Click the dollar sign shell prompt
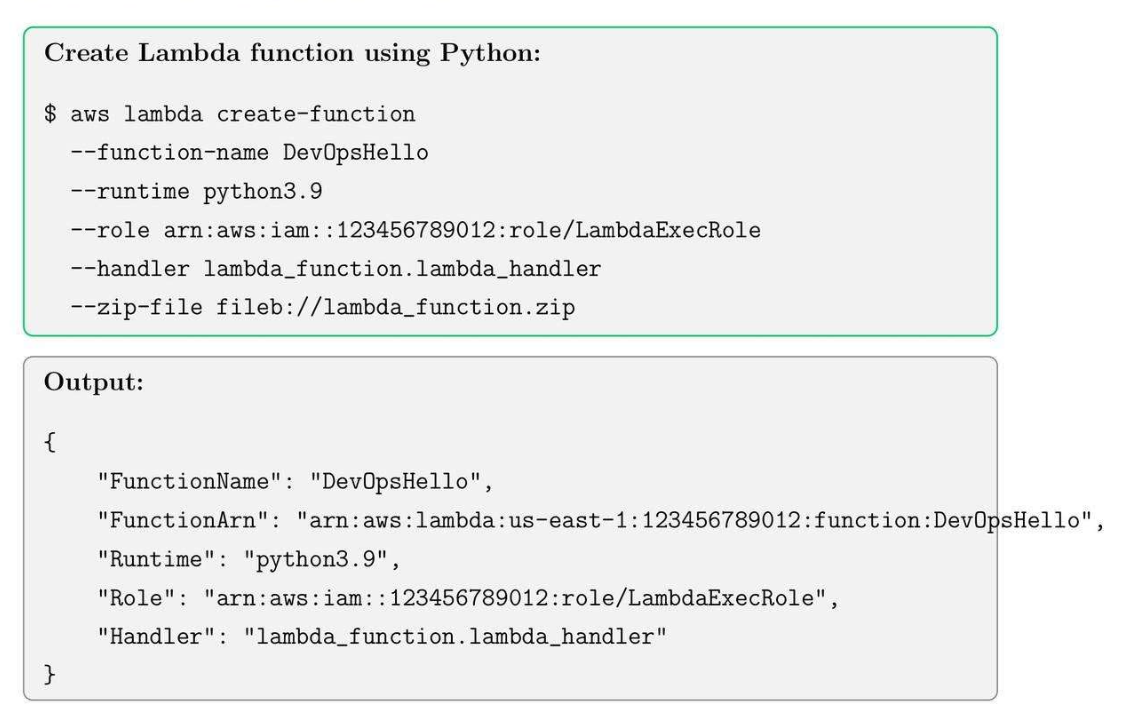Viewport: 1134px width, 720px height. pos(49,115)
